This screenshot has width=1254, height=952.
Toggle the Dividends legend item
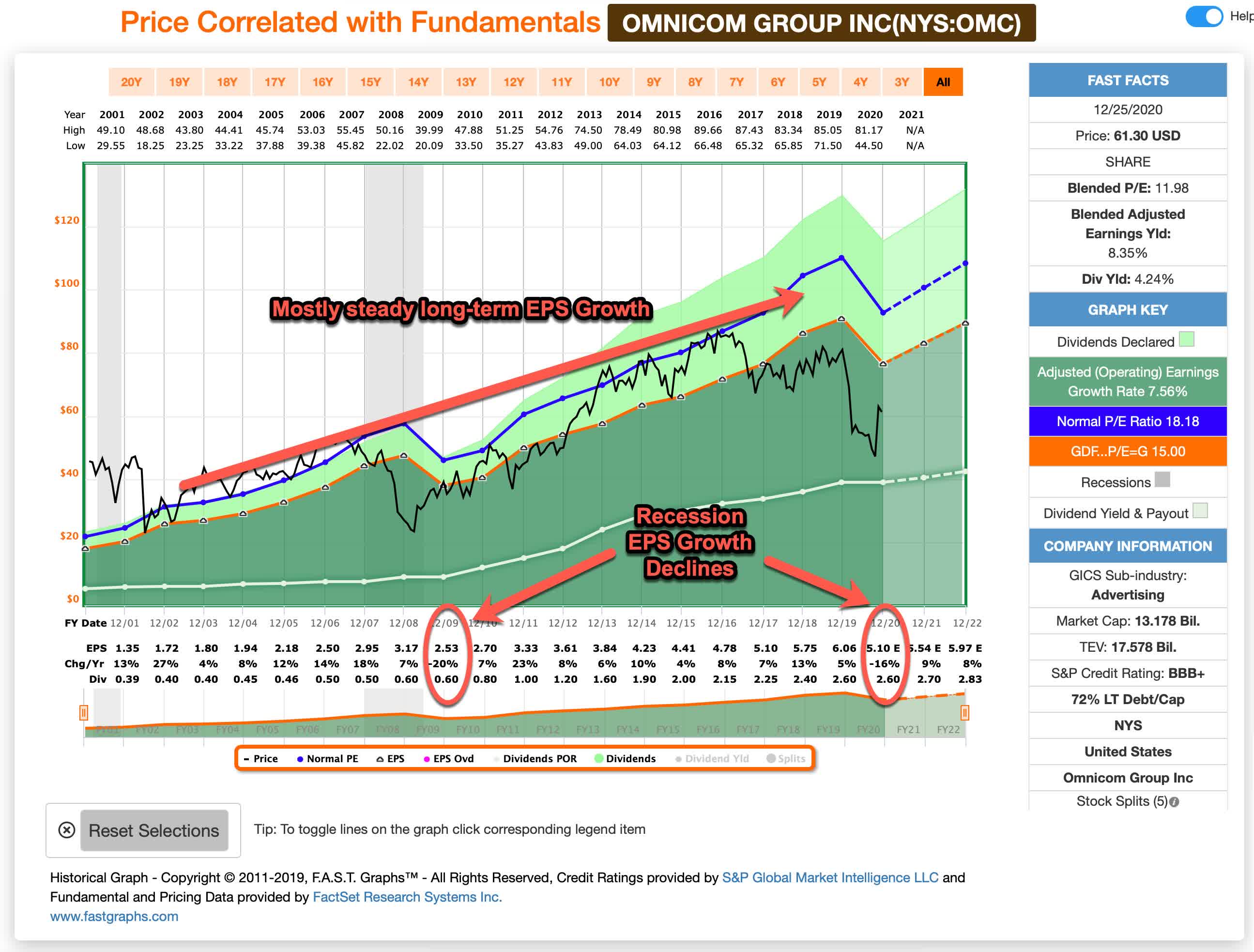click(625, 759)
